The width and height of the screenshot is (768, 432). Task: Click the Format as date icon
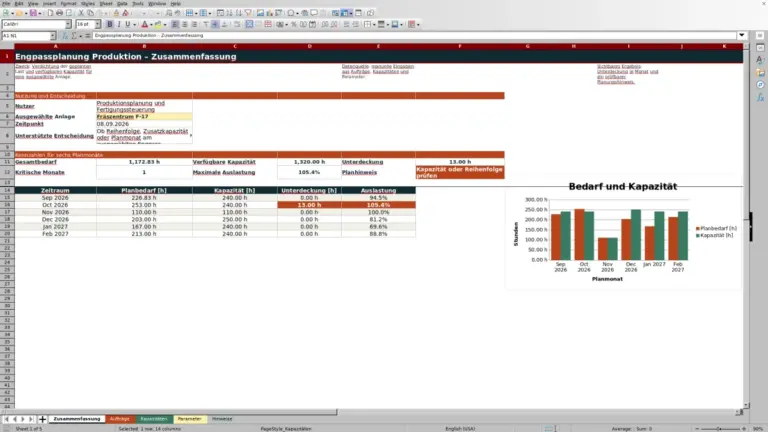tap(312, 24)
